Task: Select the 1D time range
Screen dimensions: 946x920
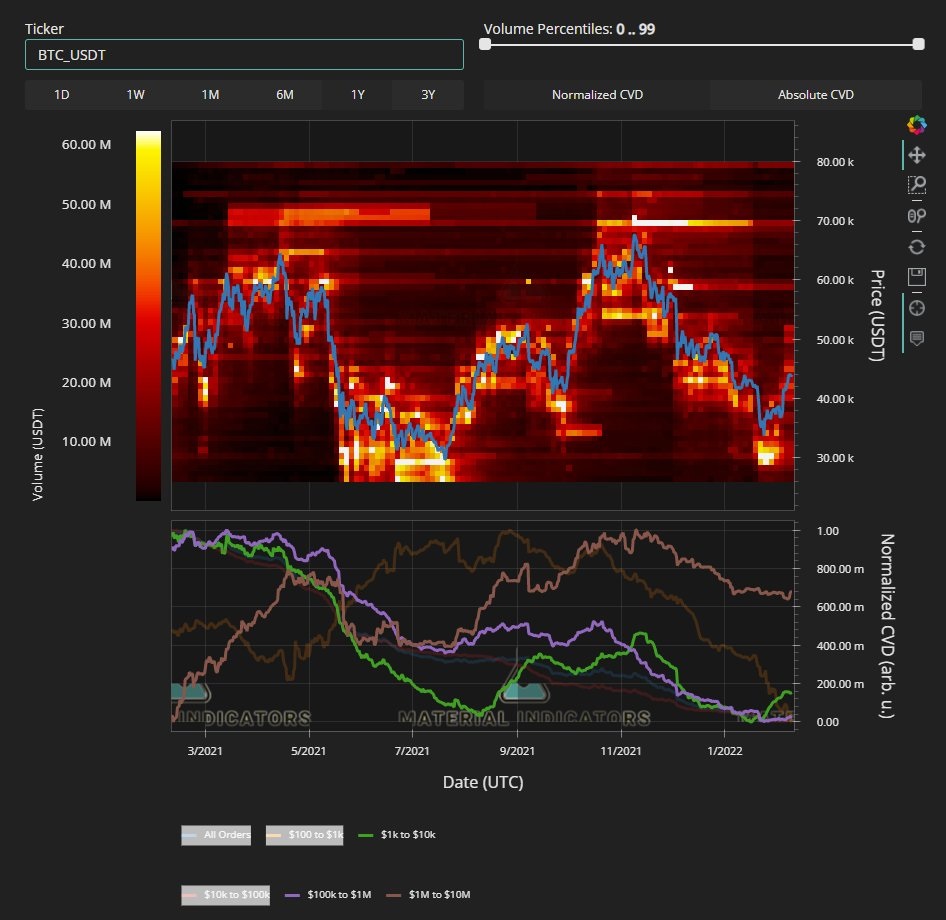Action: coord(62,95)
